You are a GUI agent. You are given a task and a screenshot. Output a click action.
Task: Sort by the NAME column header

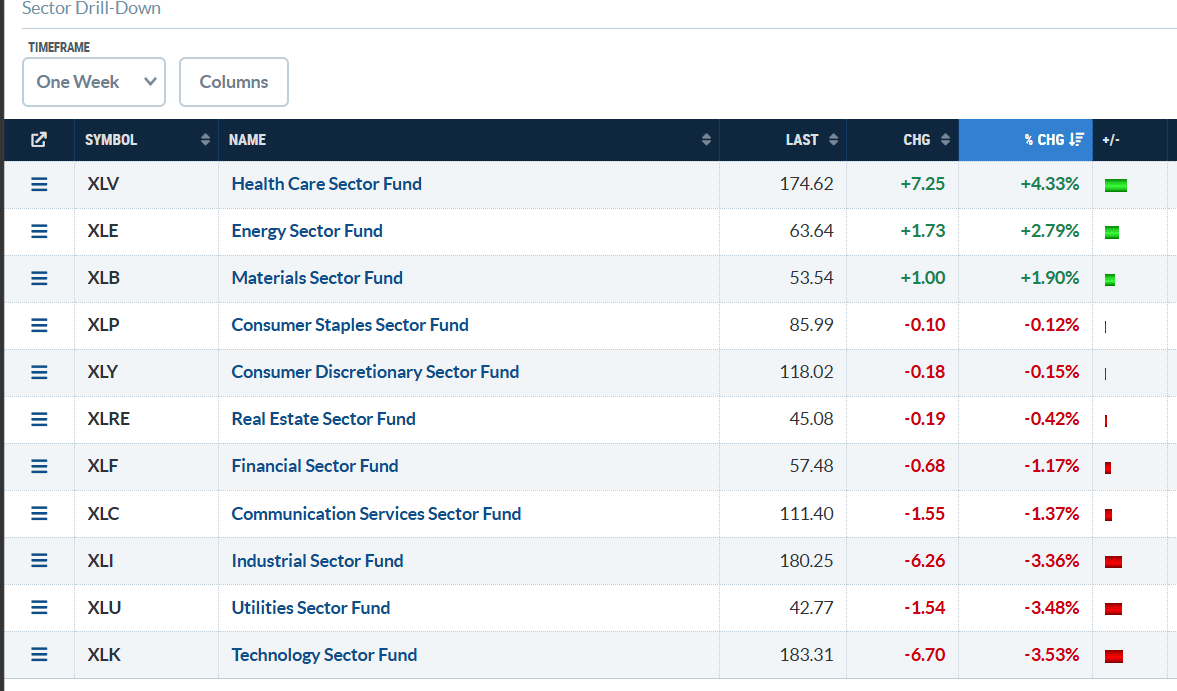[x=469, y=140]
